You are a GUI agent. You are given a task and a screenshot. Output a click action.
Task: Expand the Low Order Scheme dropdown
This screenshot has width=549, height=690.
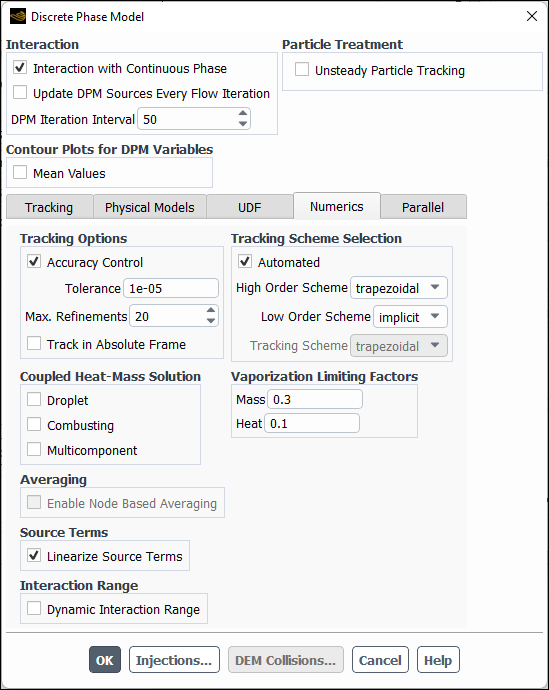[x=410, y=317]
